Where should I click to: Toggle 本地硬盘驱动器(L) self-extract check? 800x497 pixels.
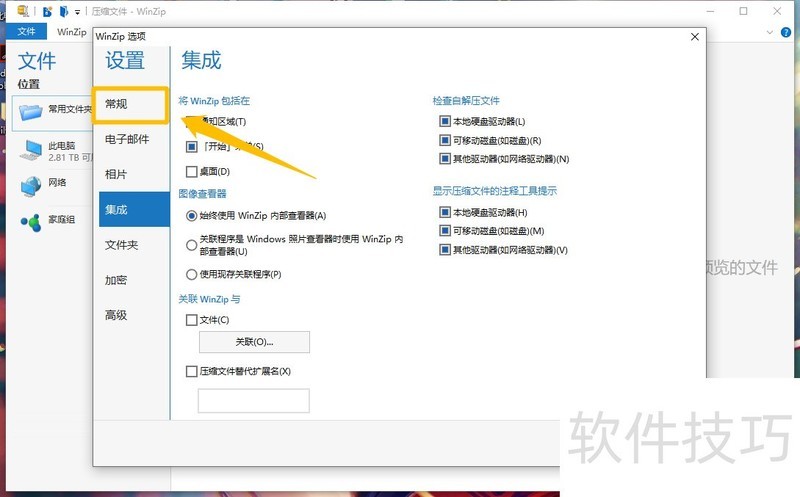[445, 121]
